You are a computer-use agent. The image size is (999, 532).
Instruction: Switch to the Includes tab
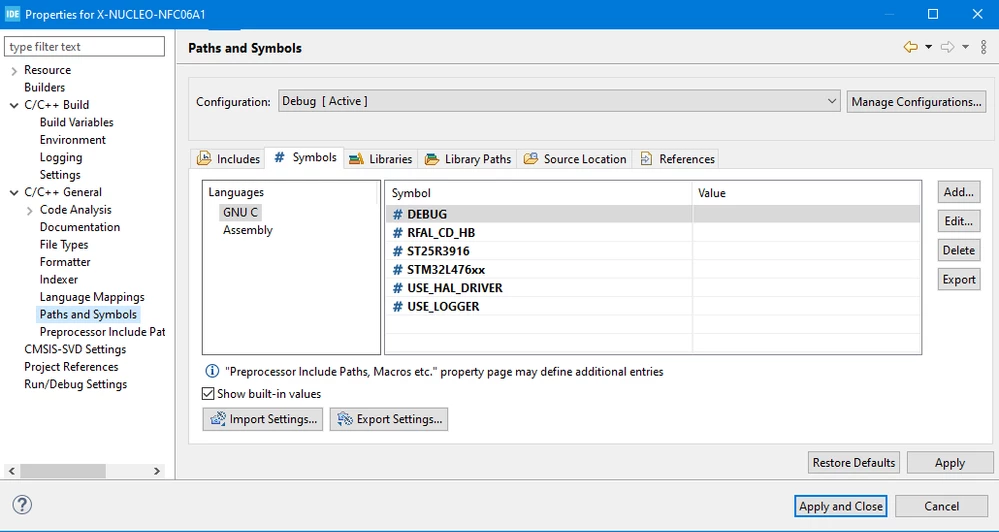point(229,159)
